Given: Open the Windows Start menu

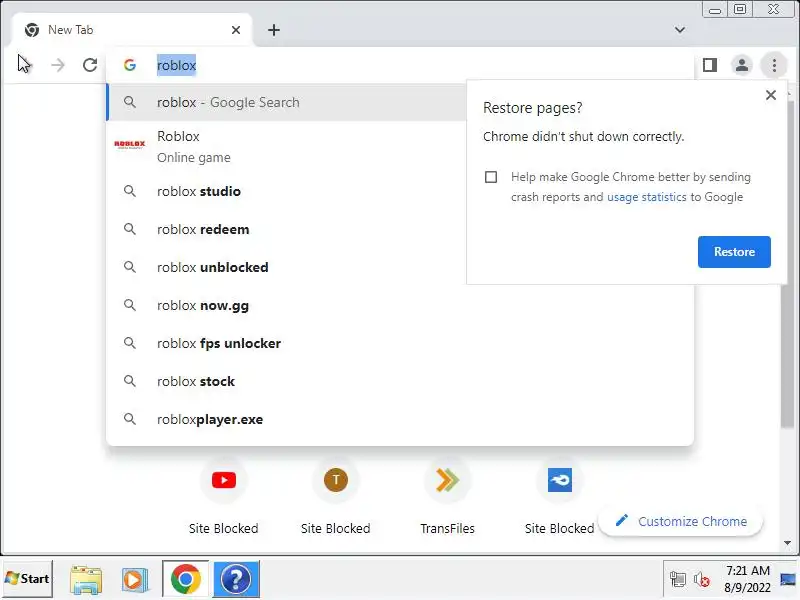Looking at the screenshot, I should point(27,579).
